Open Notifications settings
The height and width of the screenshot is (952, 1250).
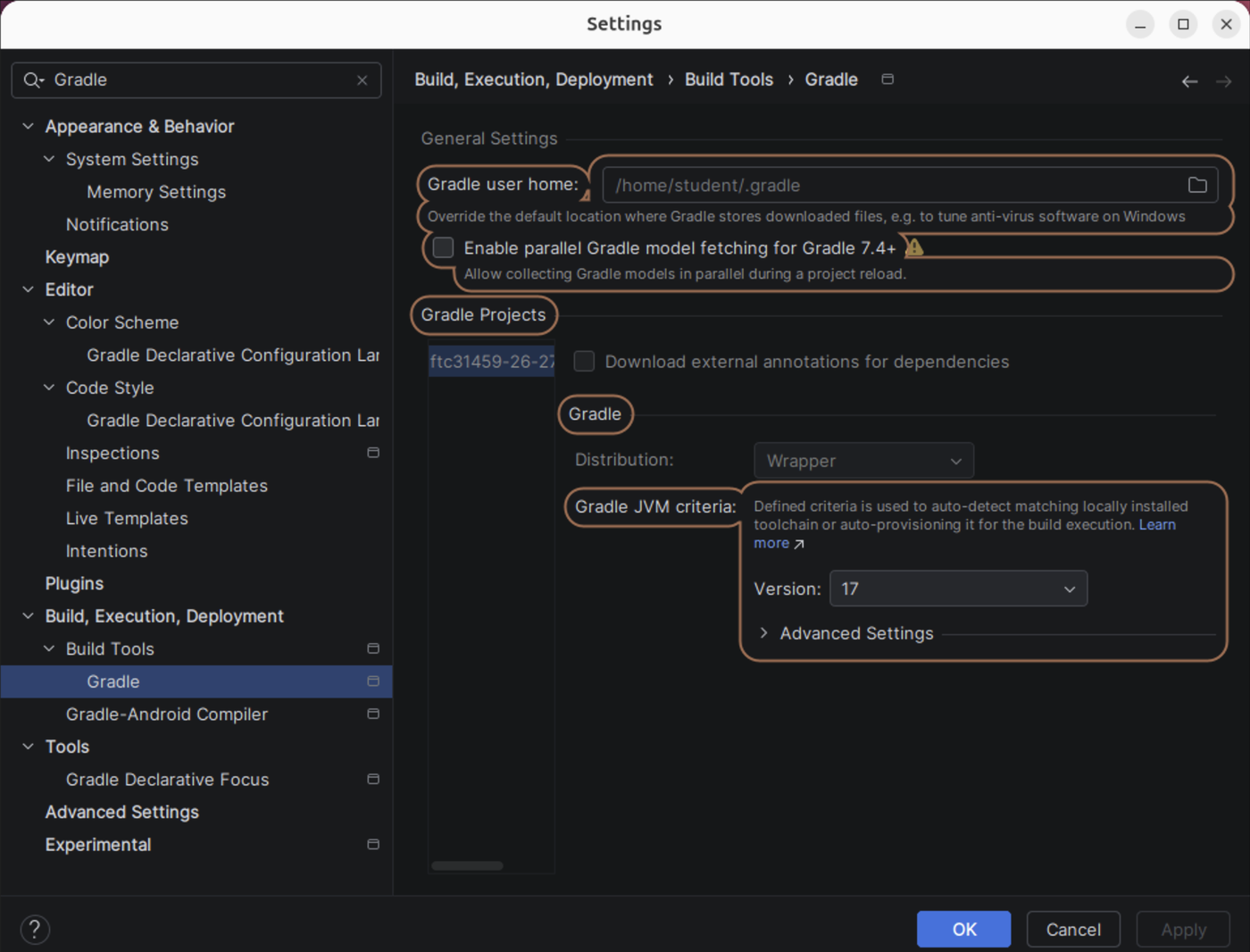coord(117,224)
